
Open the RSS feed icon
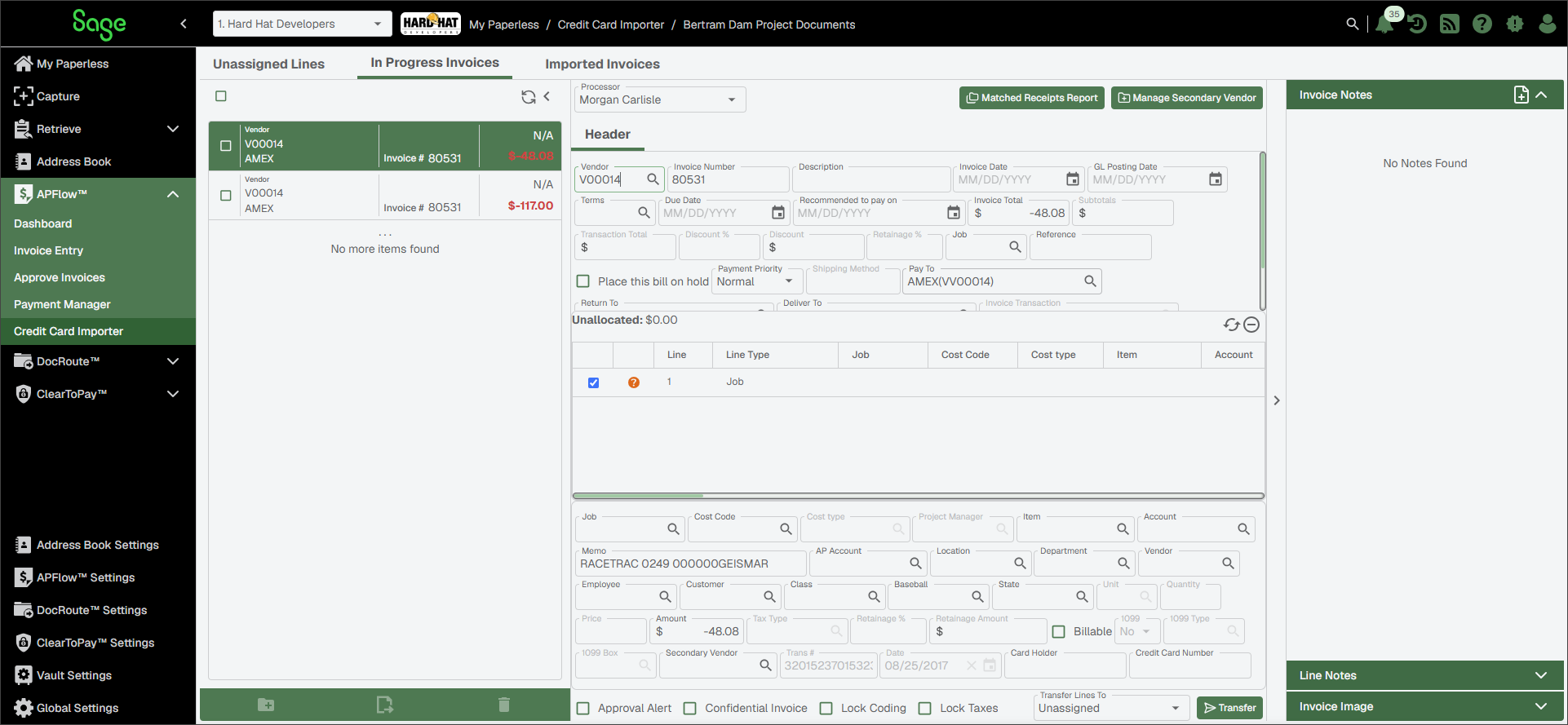[1450, 24]
